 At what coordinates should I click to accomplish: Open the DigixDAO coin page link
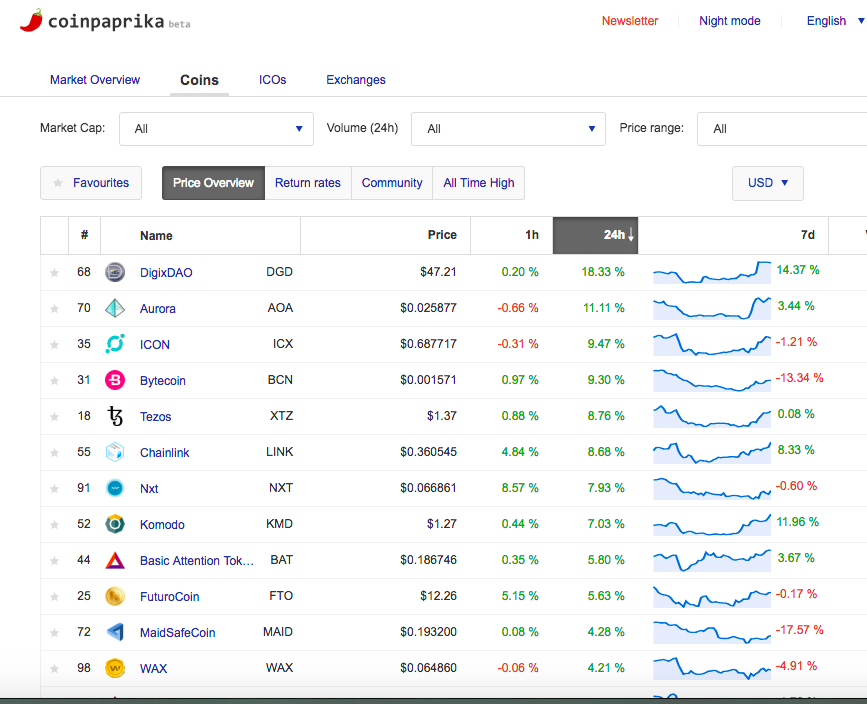click(166, 273)
